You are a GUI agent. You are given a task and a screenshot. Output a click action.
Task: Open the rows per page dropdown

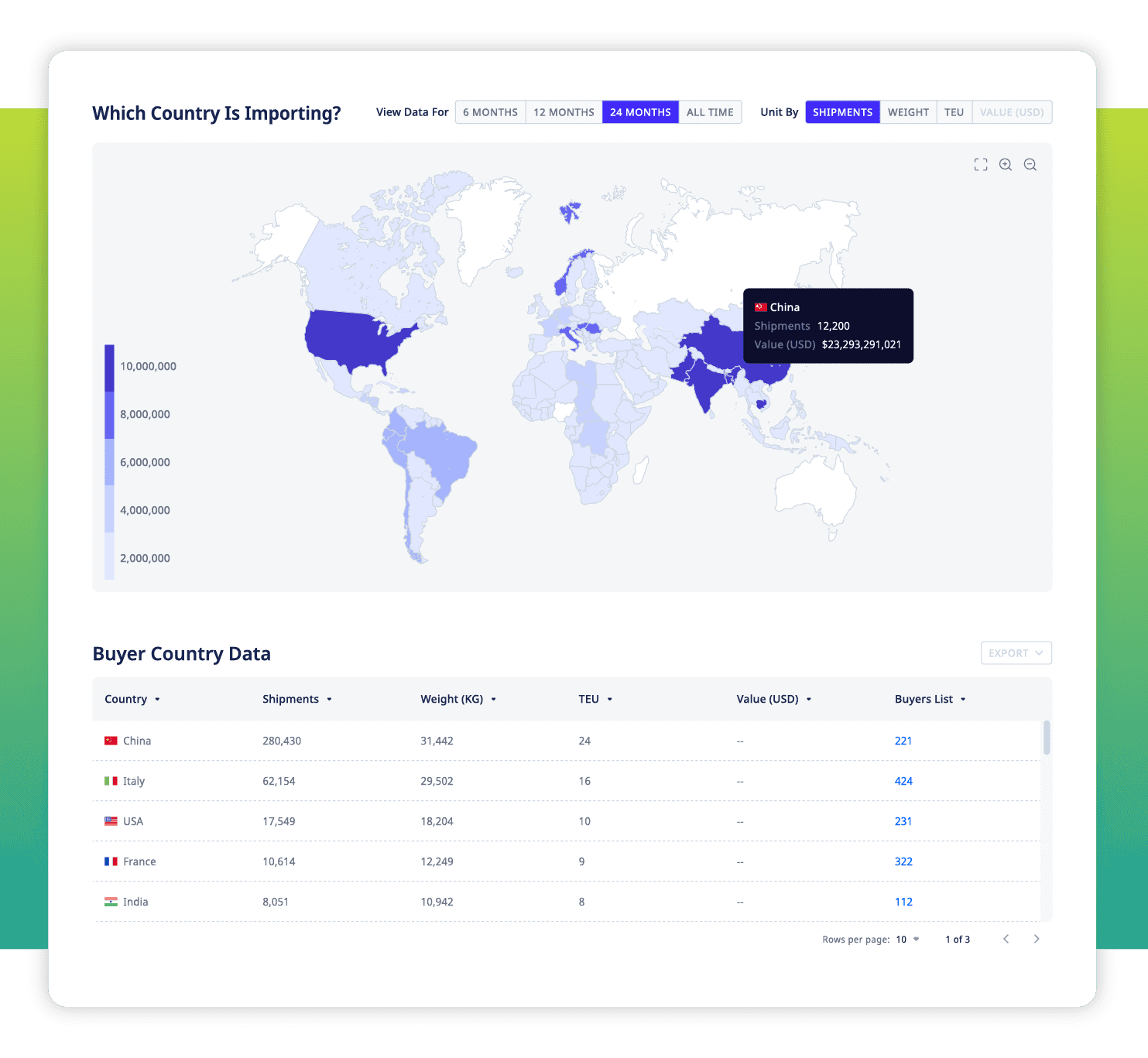[908, 940]
